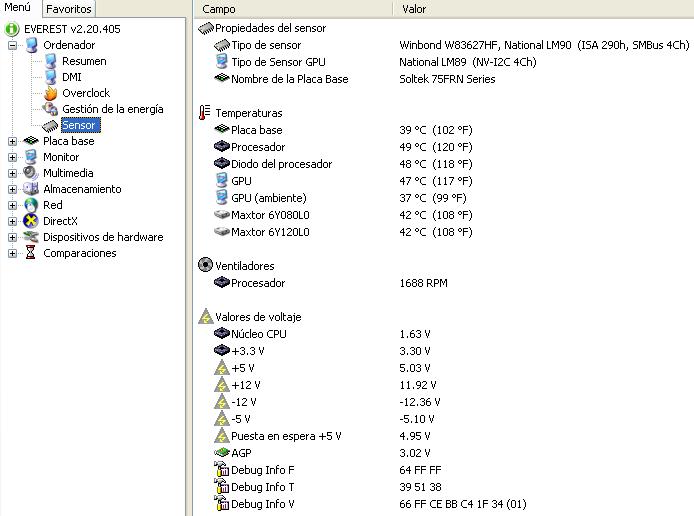The height and width of the screenshot is (516, 694).
Task: Click the Valores de voltaje warning icon
Action: (x=206, y=316)
